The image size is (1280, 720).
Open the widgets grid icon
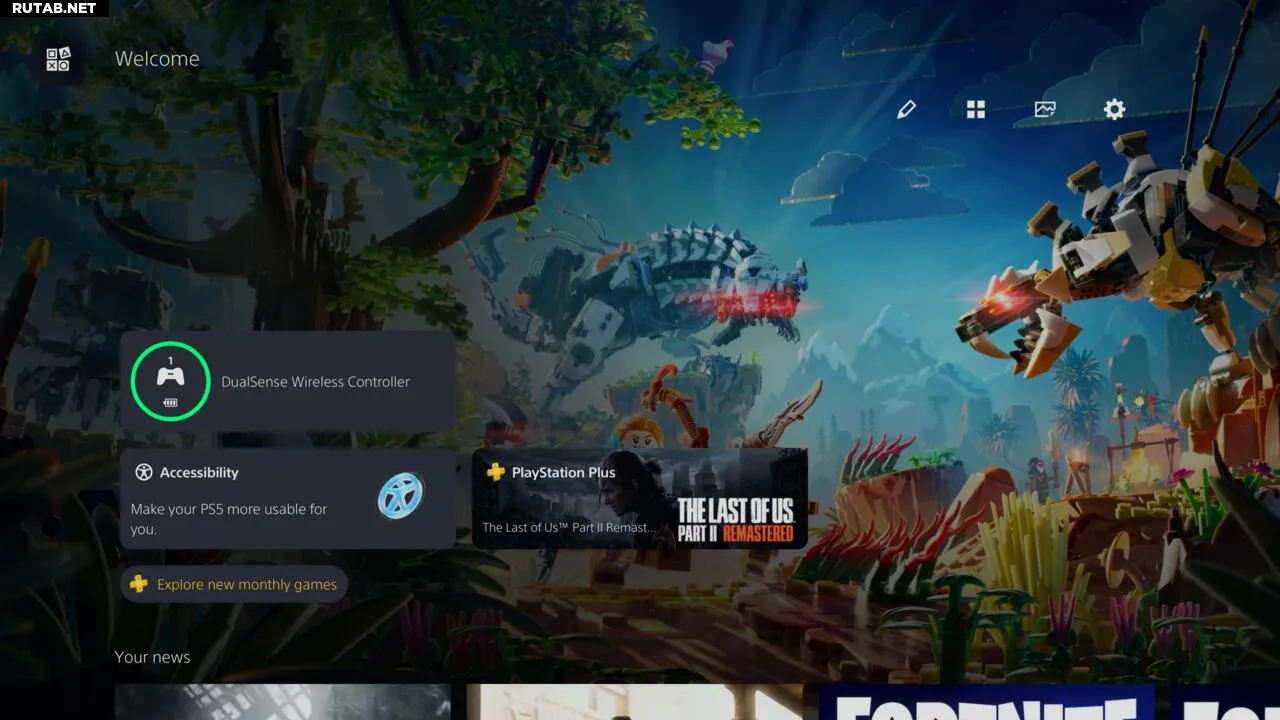tap(976, 109)
